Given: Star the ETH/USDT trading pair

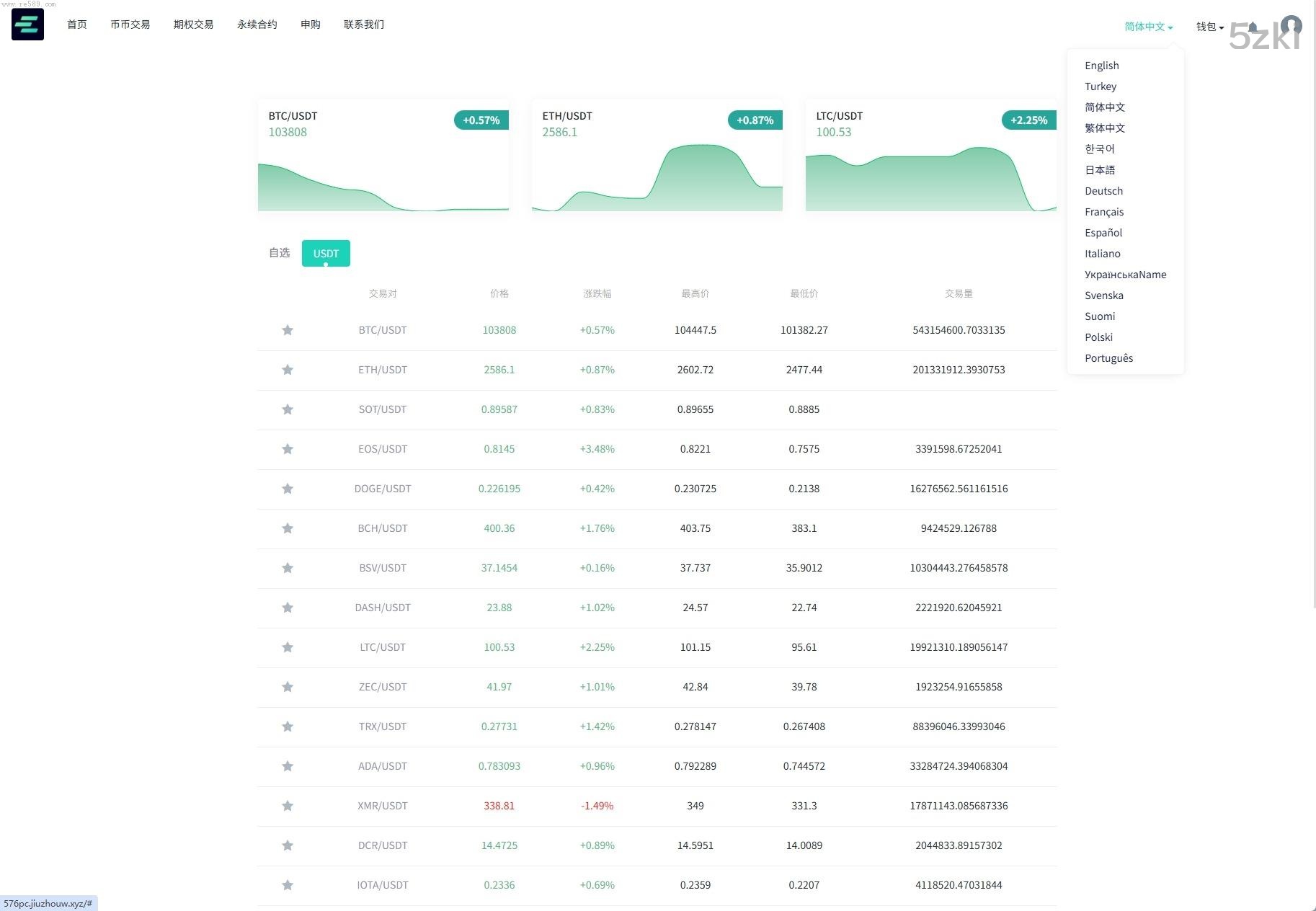Looking at the screenshot, I should [288, 370].
